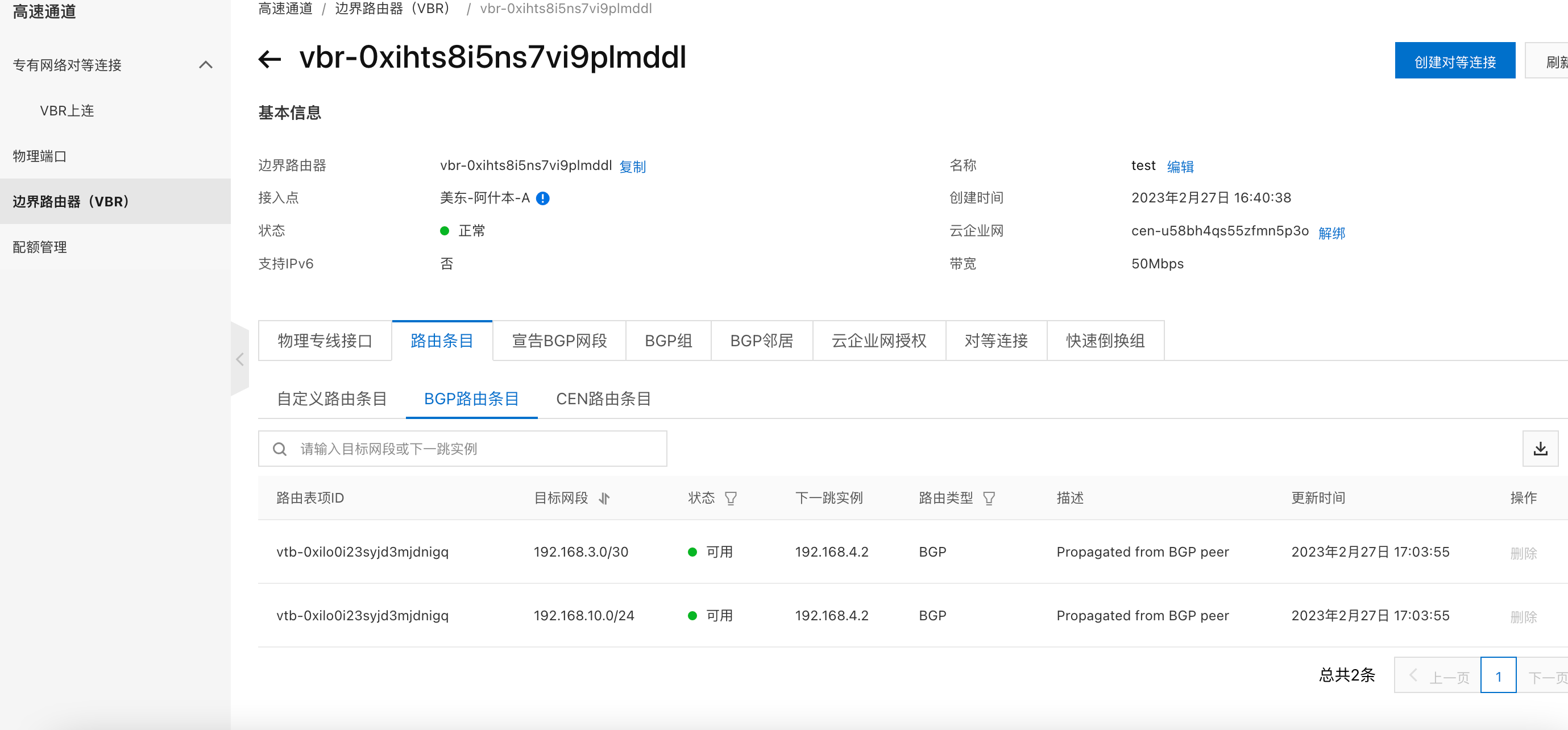
Task: Click 删除 for route 192.168.3.0/30
Action: coord(1523,553)
